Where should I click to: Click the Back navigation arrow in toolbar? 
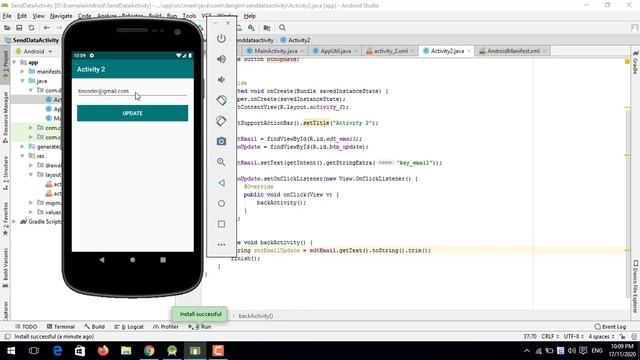pos(47,28)
